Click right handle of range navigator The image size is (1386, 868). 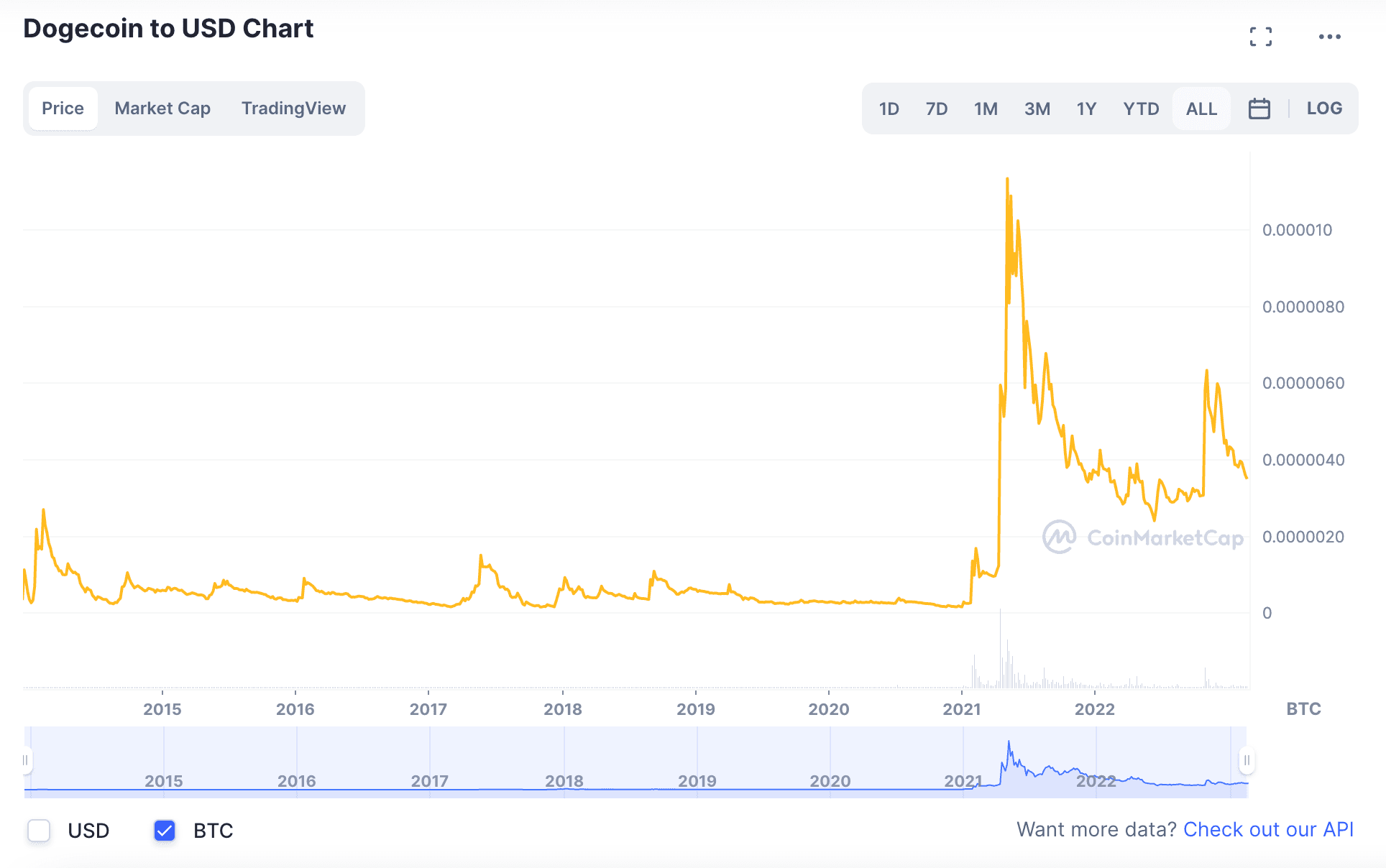[1247, 760]
